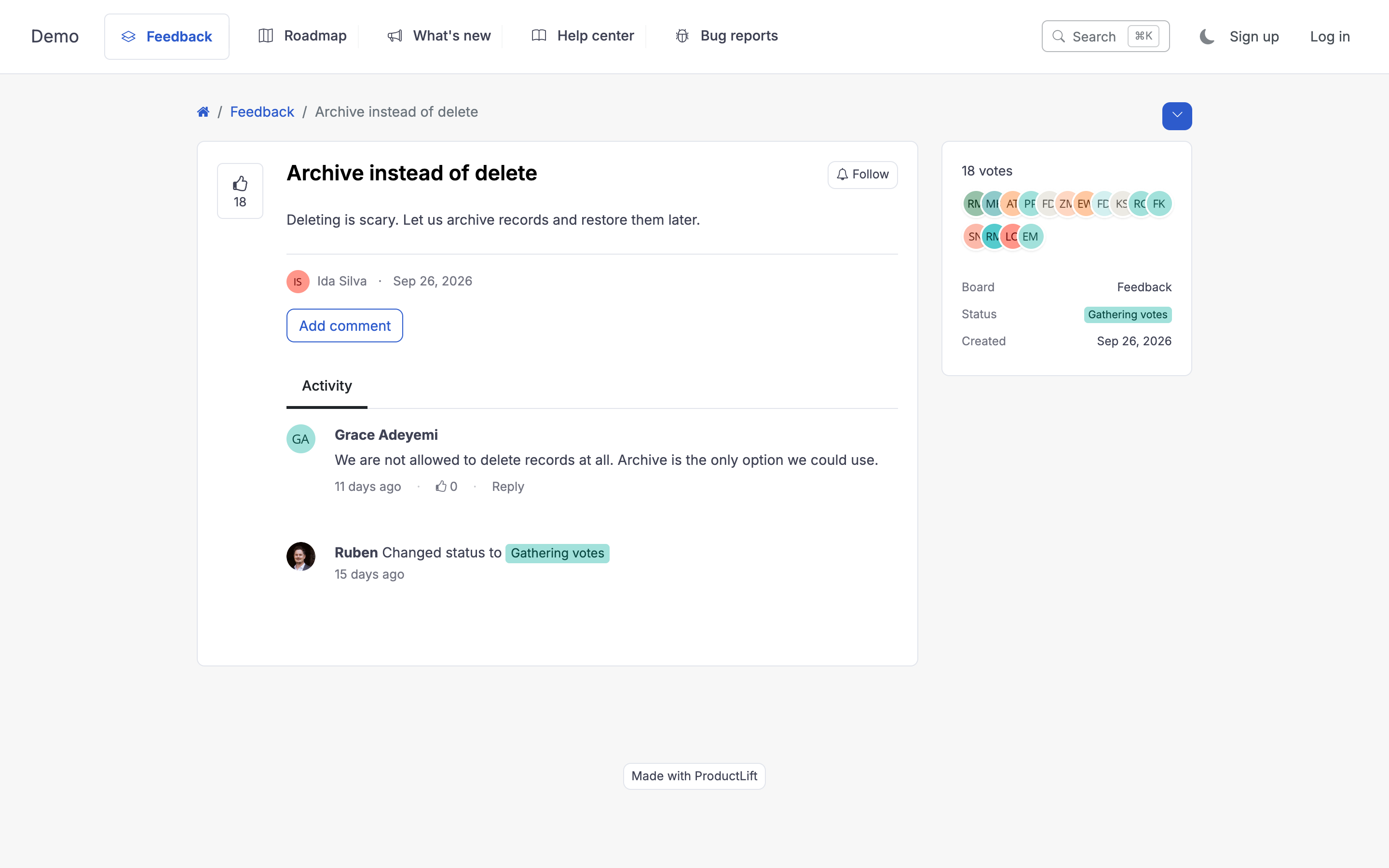Open the What's new tab
The image size is (1389, 868).
click(439, 36)
